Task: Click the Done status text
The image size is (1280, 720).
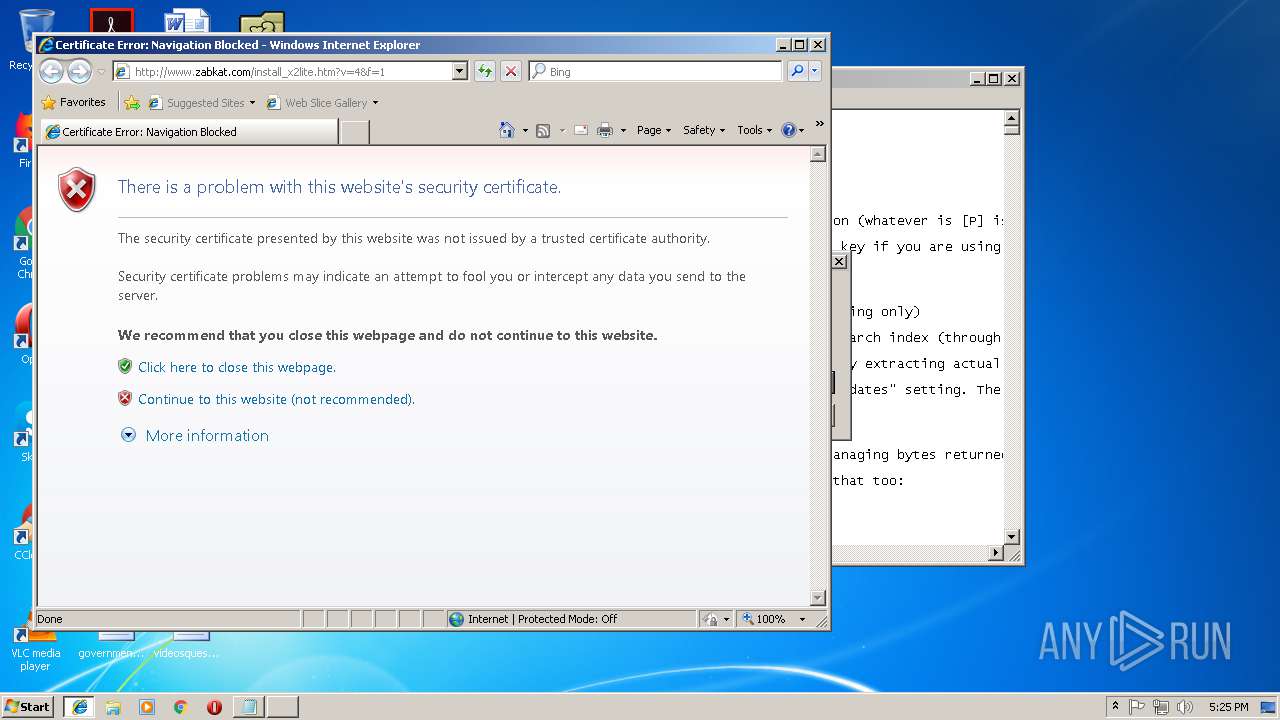Action: (50, 619)
